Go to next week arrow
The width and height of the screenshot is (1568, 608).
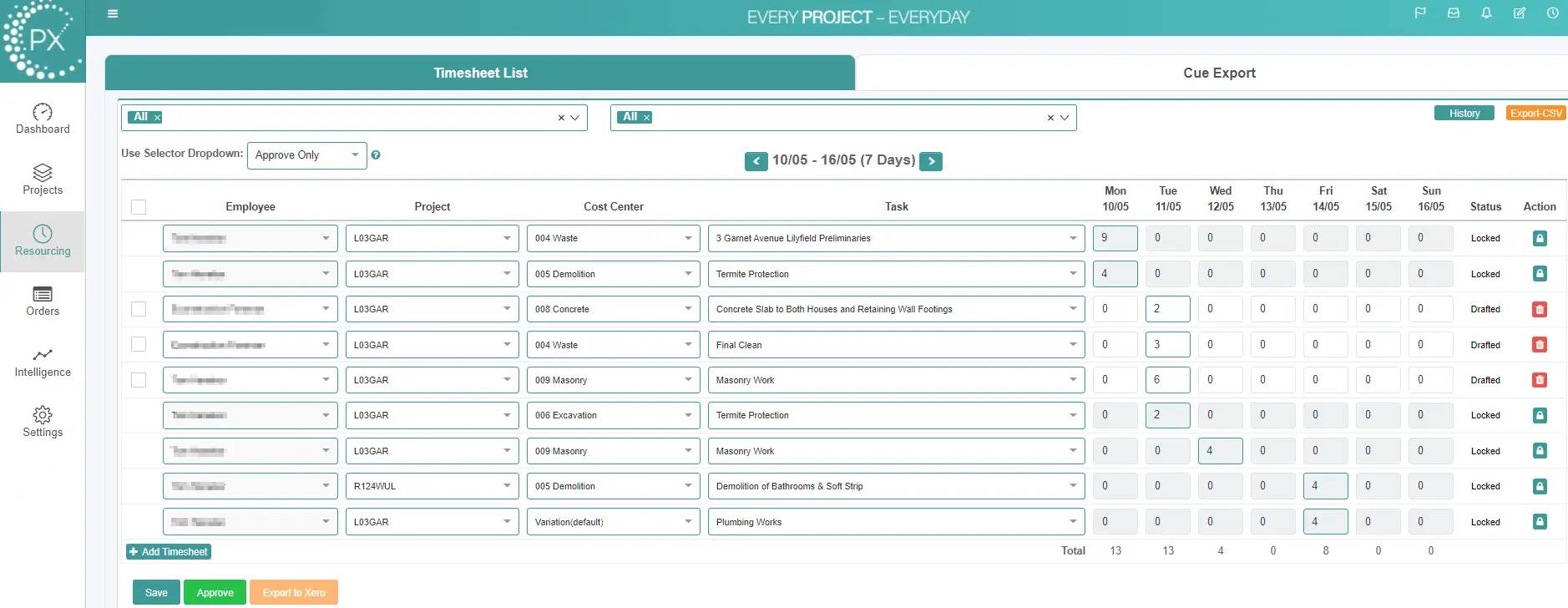(x=931, y=161)
